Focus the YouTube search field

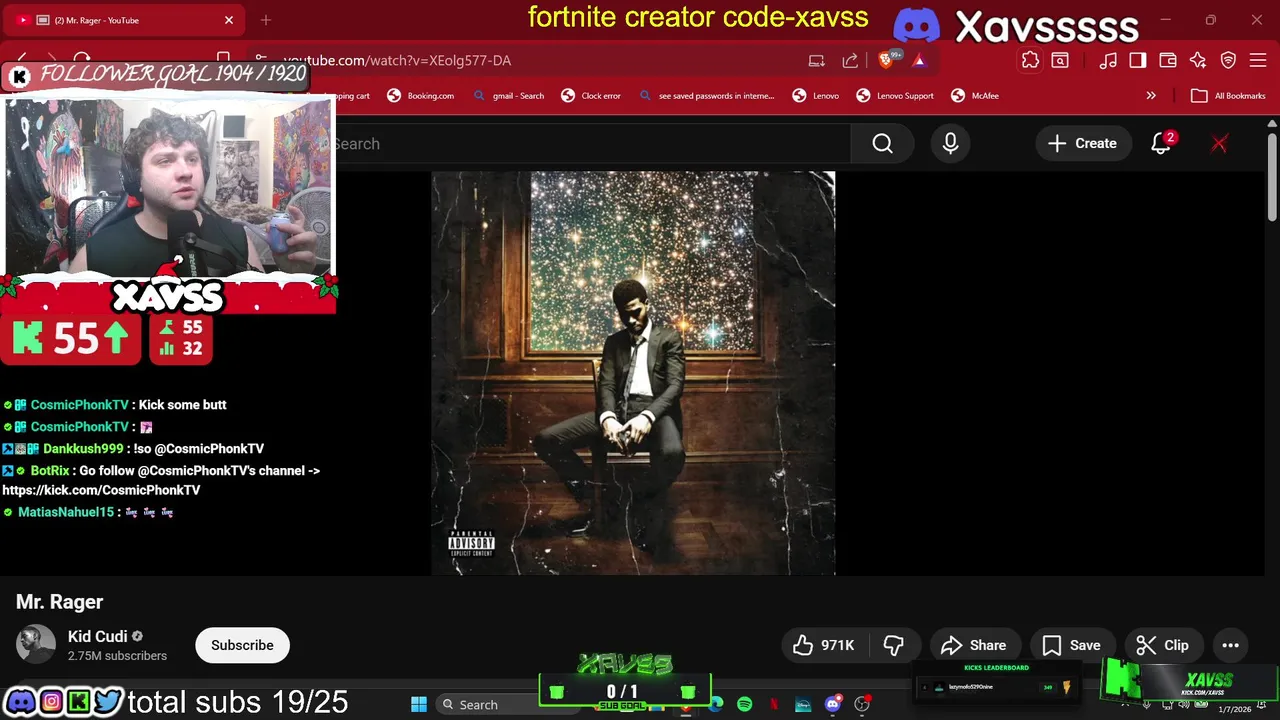[590, 144]
